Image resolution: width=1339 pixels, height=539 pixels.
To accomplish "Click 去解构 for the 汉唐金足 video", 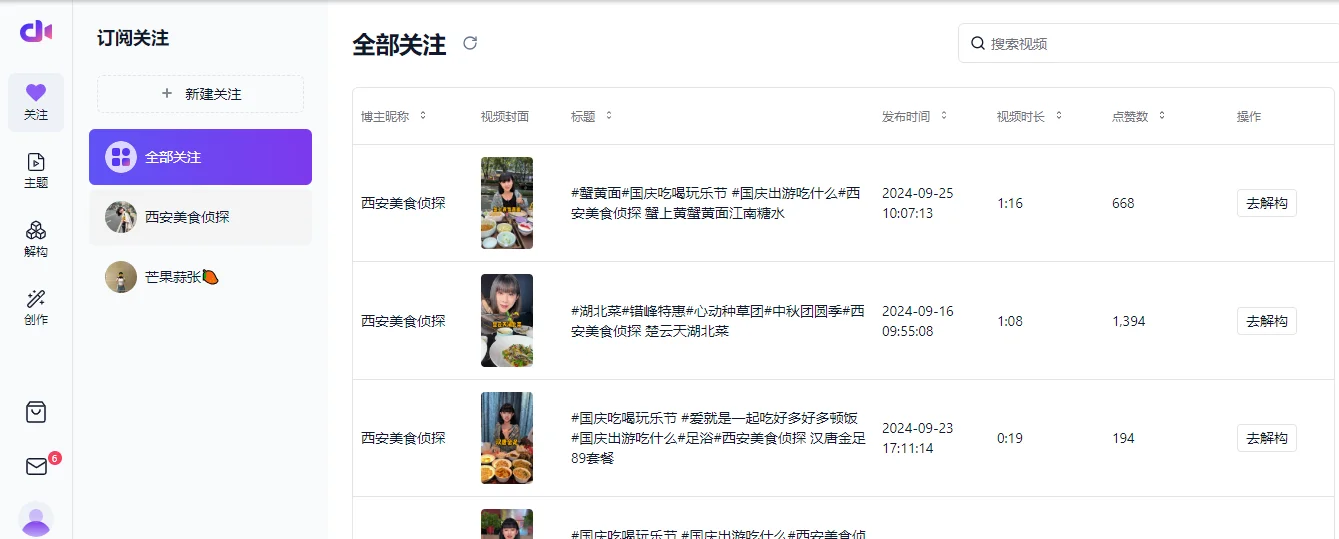I will (1266, 438).
